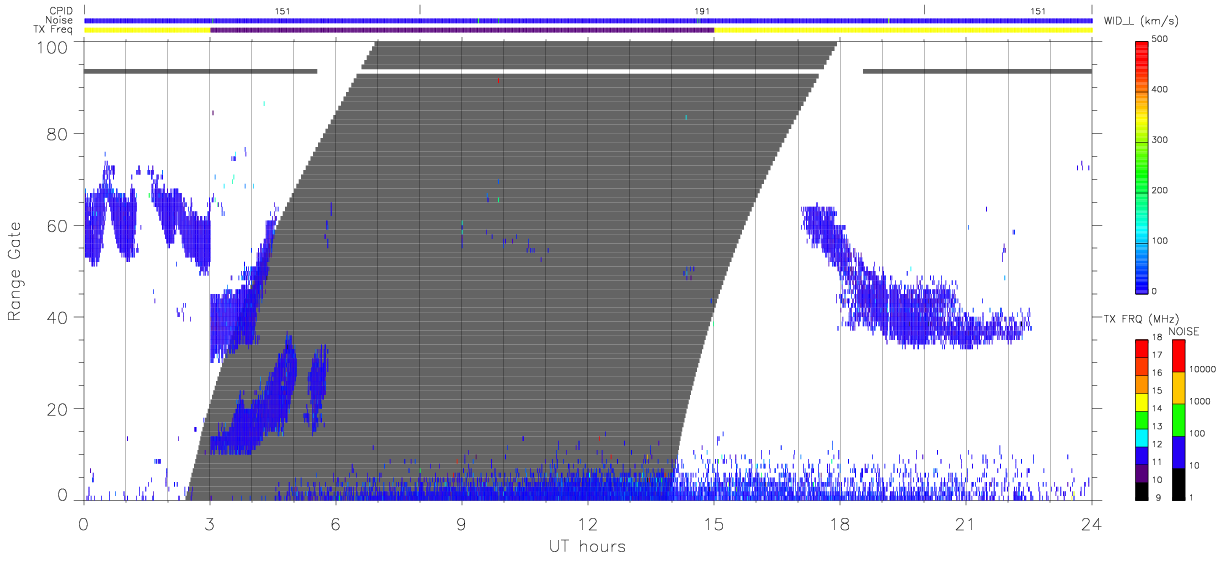The height and width of the screenshot is (567, 1228).
Task: Click the x-axis tick label '9'
Action: coord(461,523)
